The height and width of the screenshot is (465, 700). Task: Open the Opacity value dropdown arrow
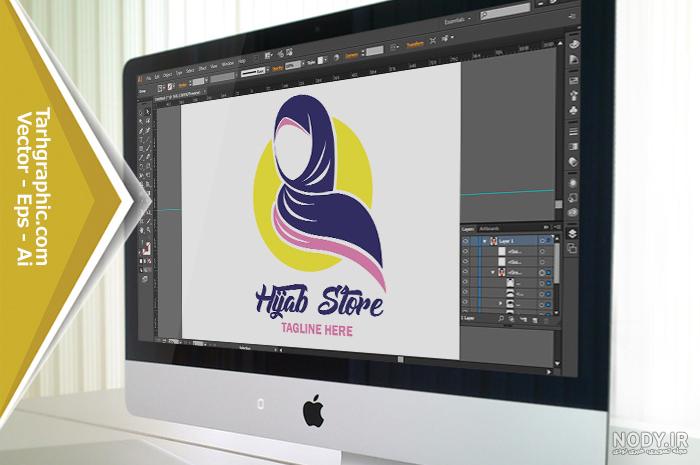303,63
